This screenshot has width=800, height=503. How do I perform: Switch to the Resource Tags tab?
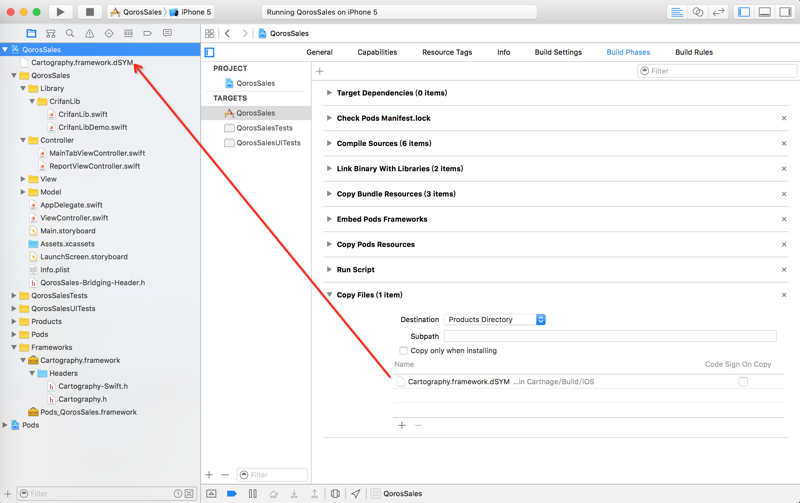pos(447,52)
